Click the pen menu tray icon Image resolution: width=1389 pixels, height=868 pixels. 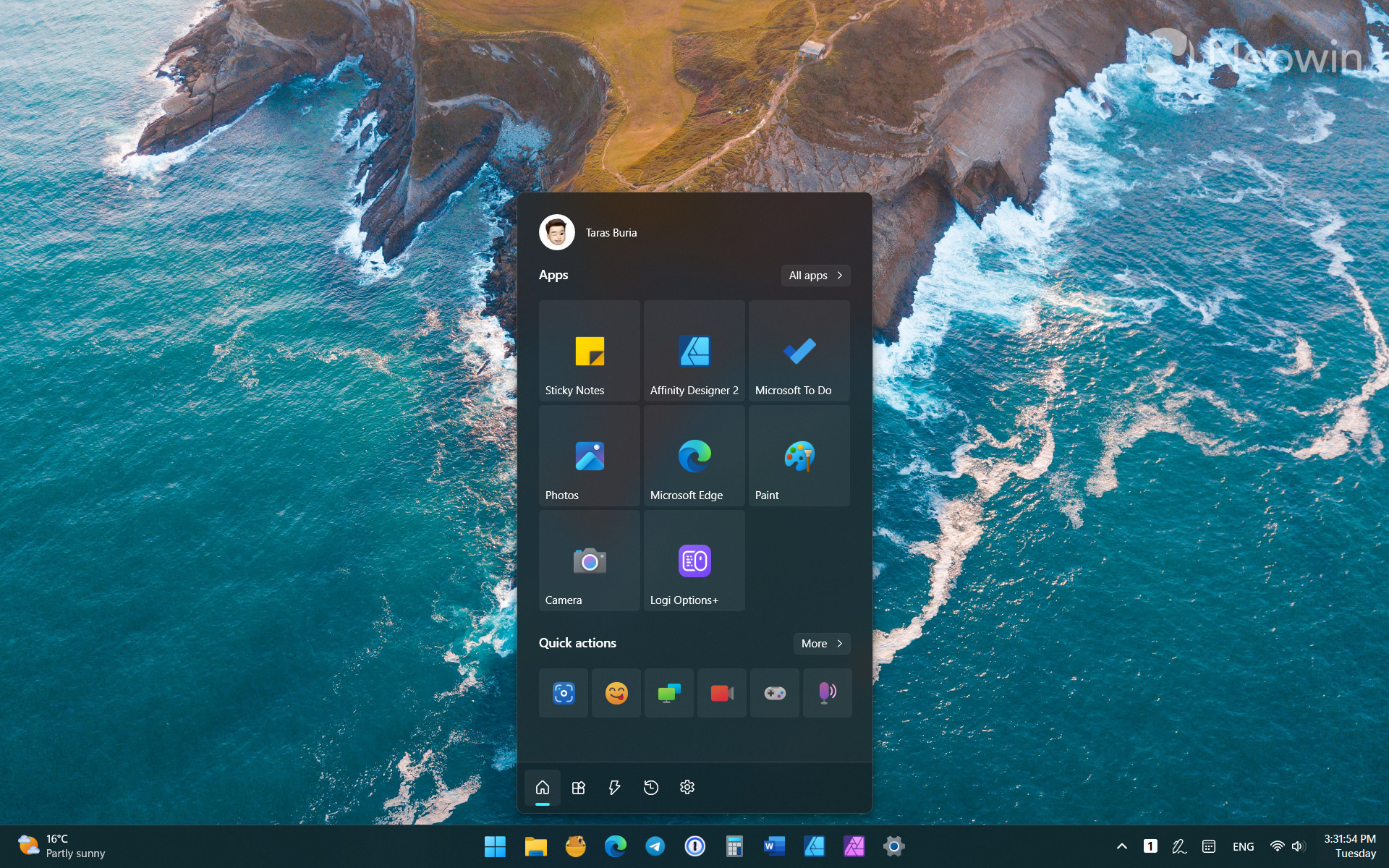click(x=1179, y=846)
